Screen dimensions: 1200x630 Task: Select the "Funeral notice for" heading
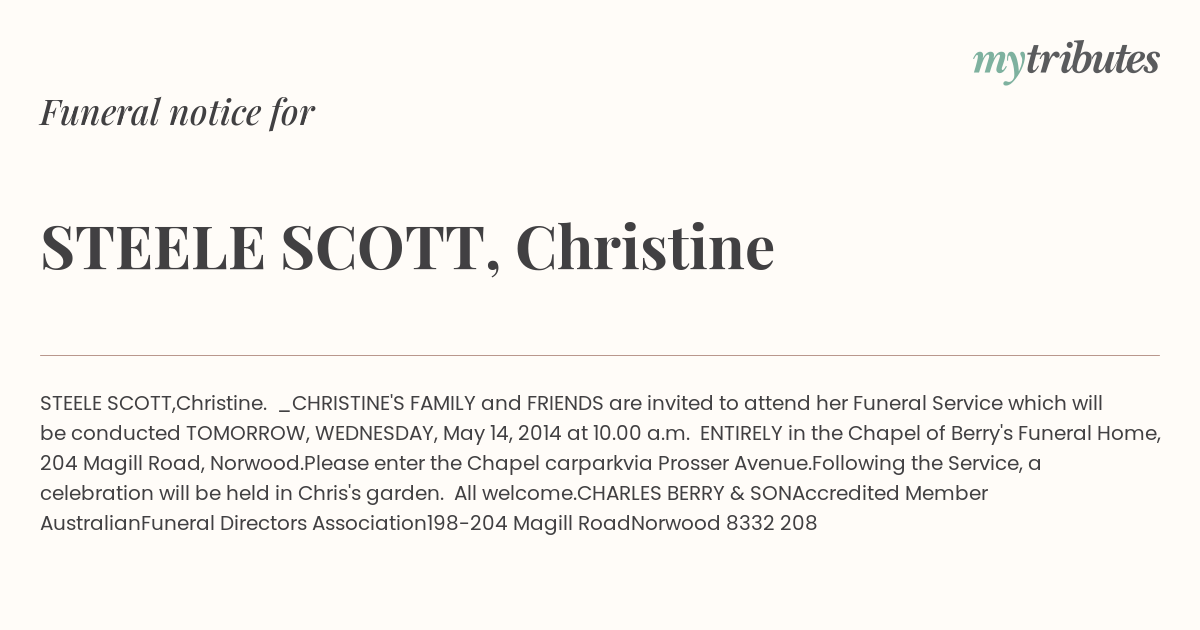click(177, 112)
